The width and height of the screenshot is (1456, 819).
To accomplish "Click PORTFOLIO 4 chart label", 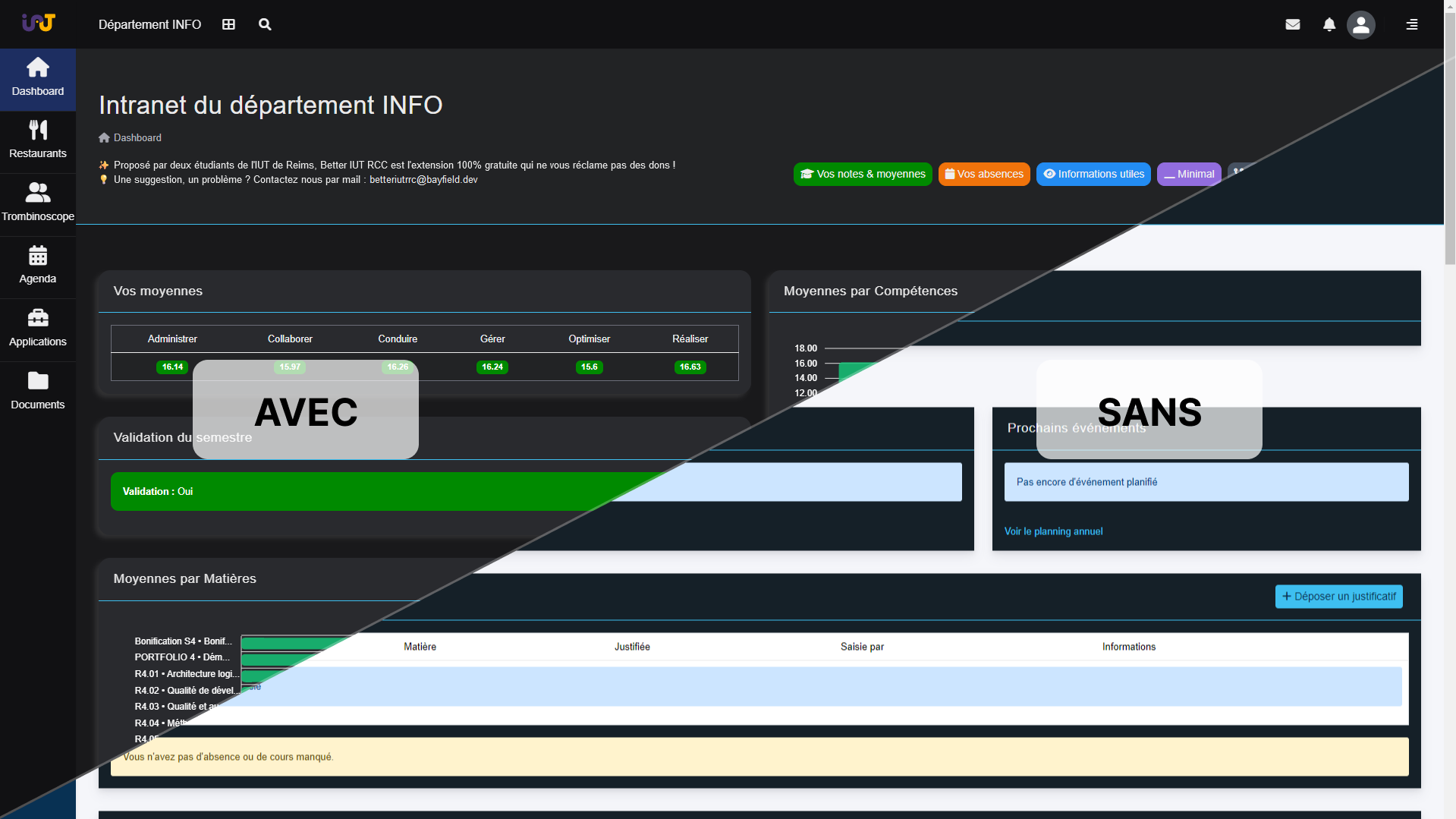I will (182, 657).
